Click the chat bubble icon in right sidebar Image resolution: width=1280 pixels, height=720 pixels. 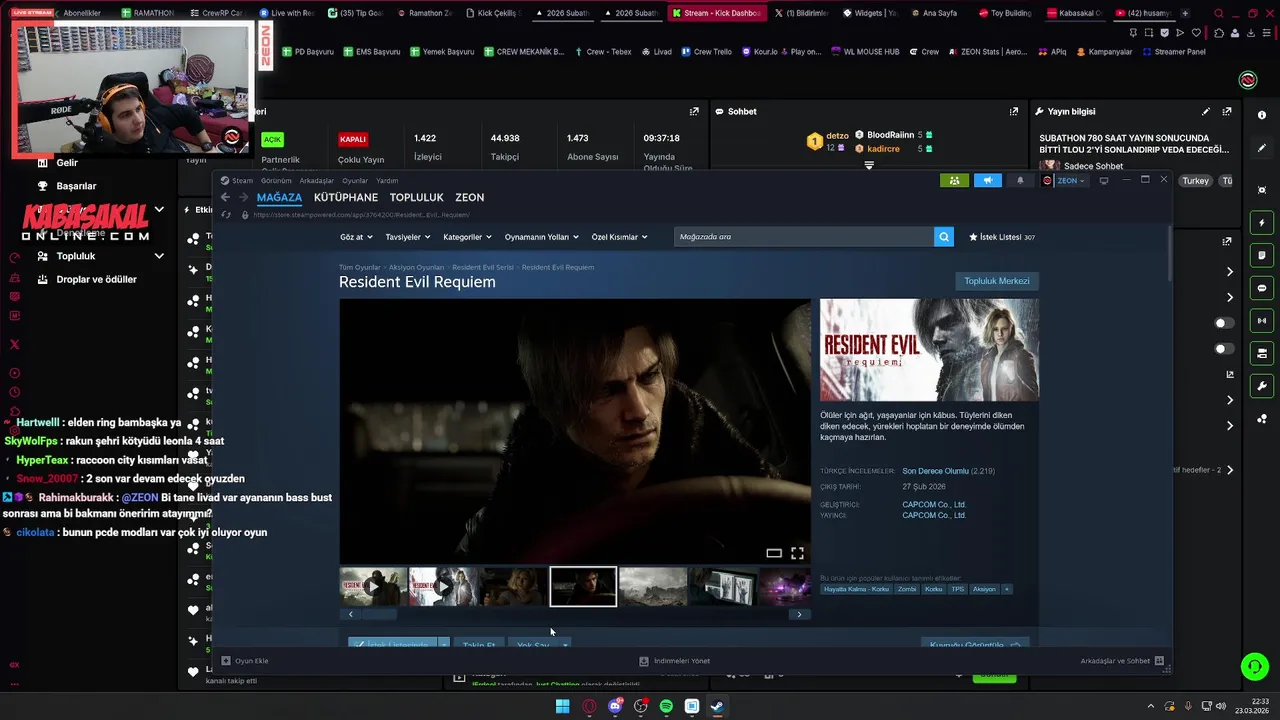(x=1262, y=288)
